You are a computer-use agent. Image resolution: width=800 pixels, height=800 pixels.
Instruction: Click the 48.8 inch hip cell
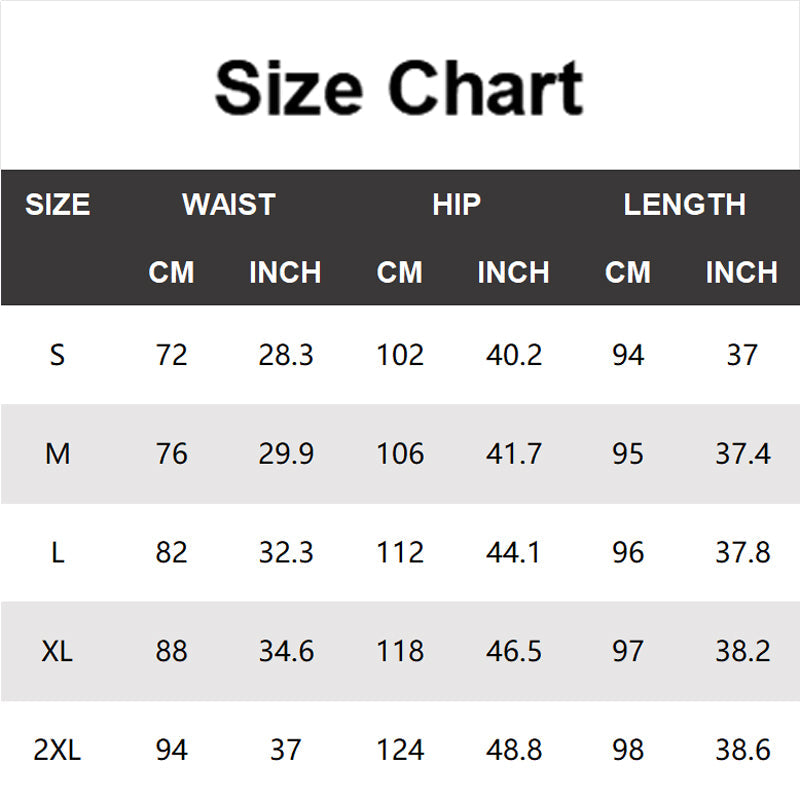(513, 750)
